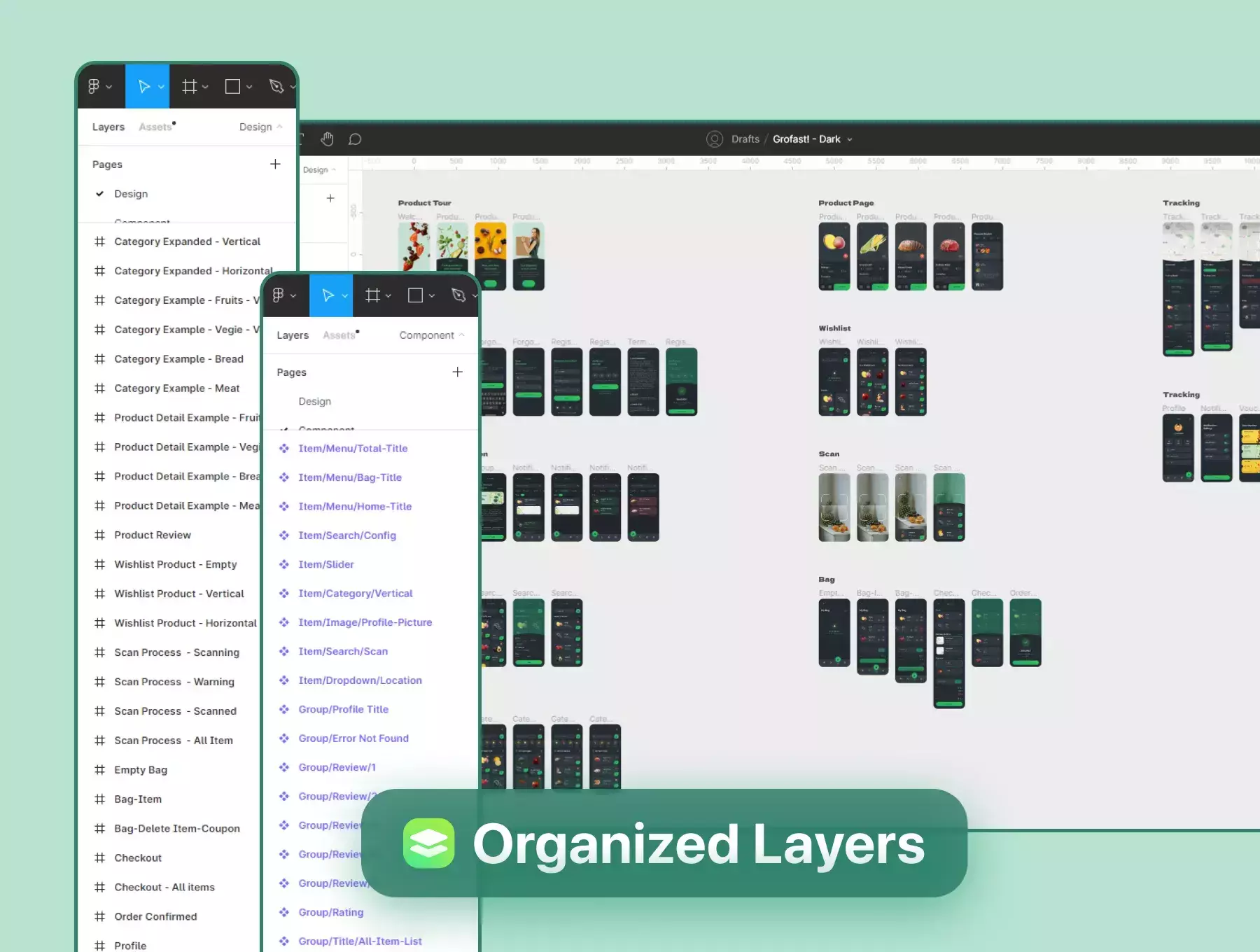Select Category Example - Meat layer
Viewport: 1260px width, 952px height.
176,388
